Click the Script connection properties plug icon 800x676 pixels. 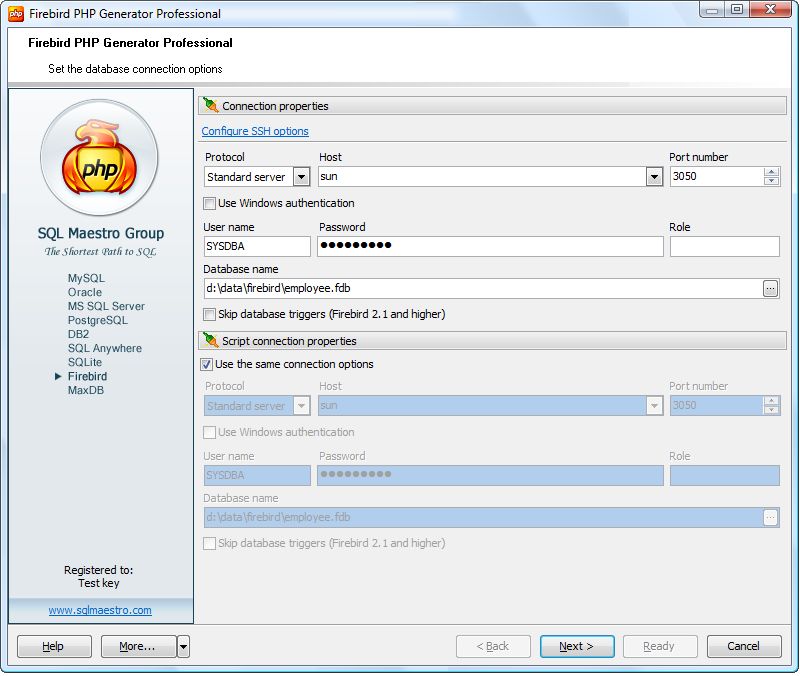tap(211, 340)
